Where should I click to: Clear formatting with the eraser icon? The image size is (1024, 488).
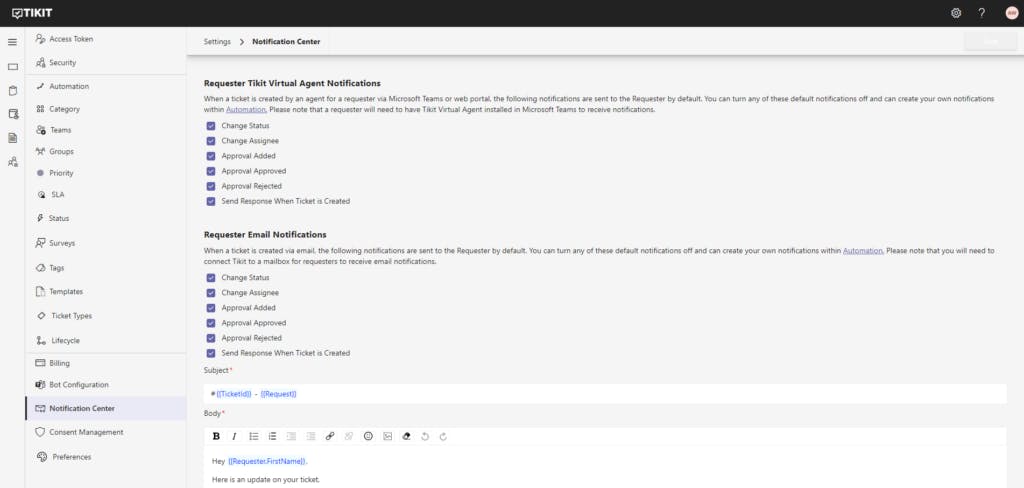(x=406, y=436)
